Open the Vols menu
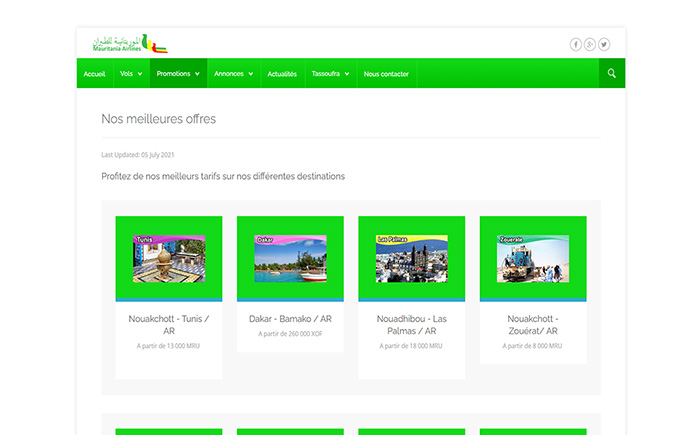700x435 pixels. [131, 74]
